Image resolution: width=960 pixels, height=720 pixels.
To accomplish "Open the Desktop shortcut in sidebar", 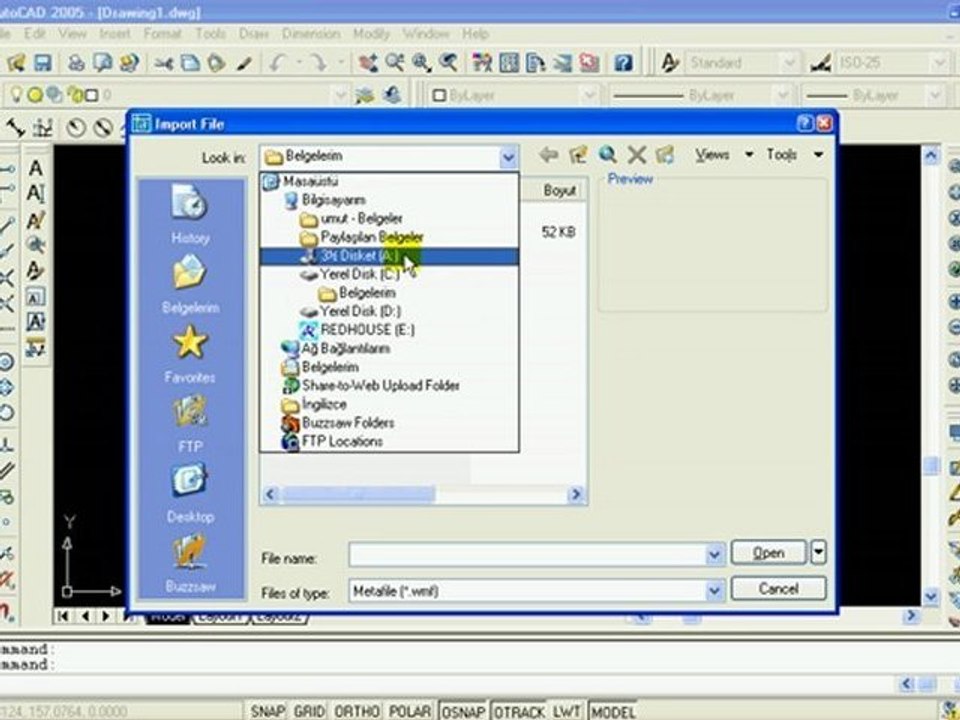I will [x=190, y=493].
